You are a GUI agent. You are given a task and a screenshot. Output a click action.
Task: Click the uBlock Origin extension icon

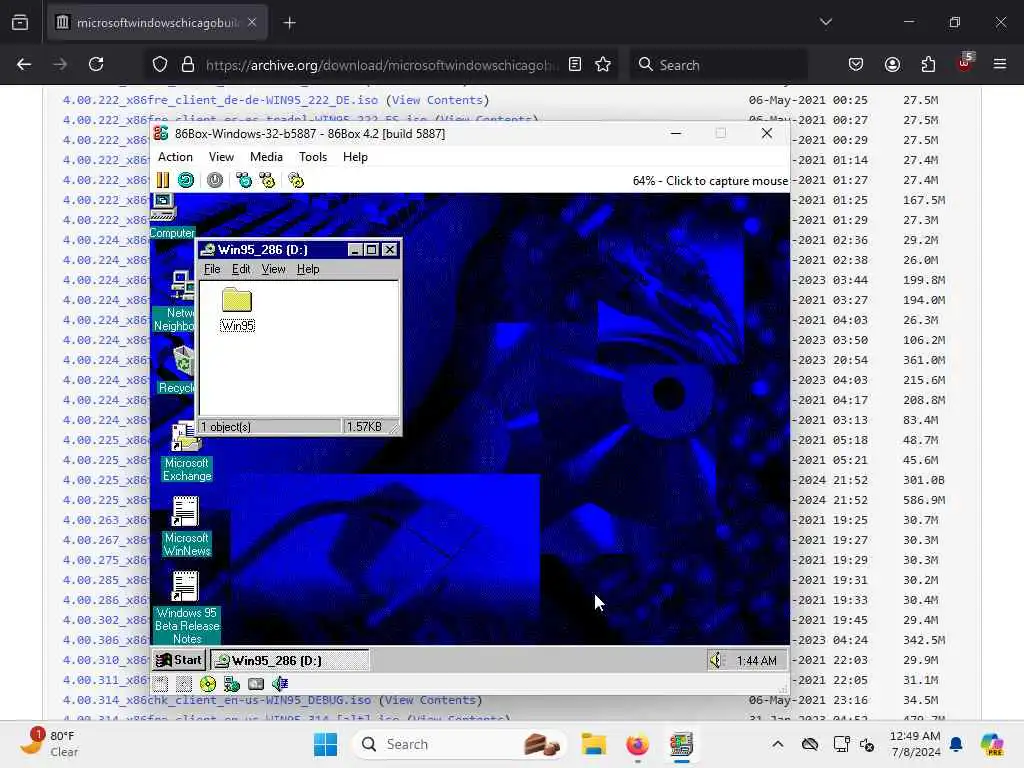(x=964, y=63)
